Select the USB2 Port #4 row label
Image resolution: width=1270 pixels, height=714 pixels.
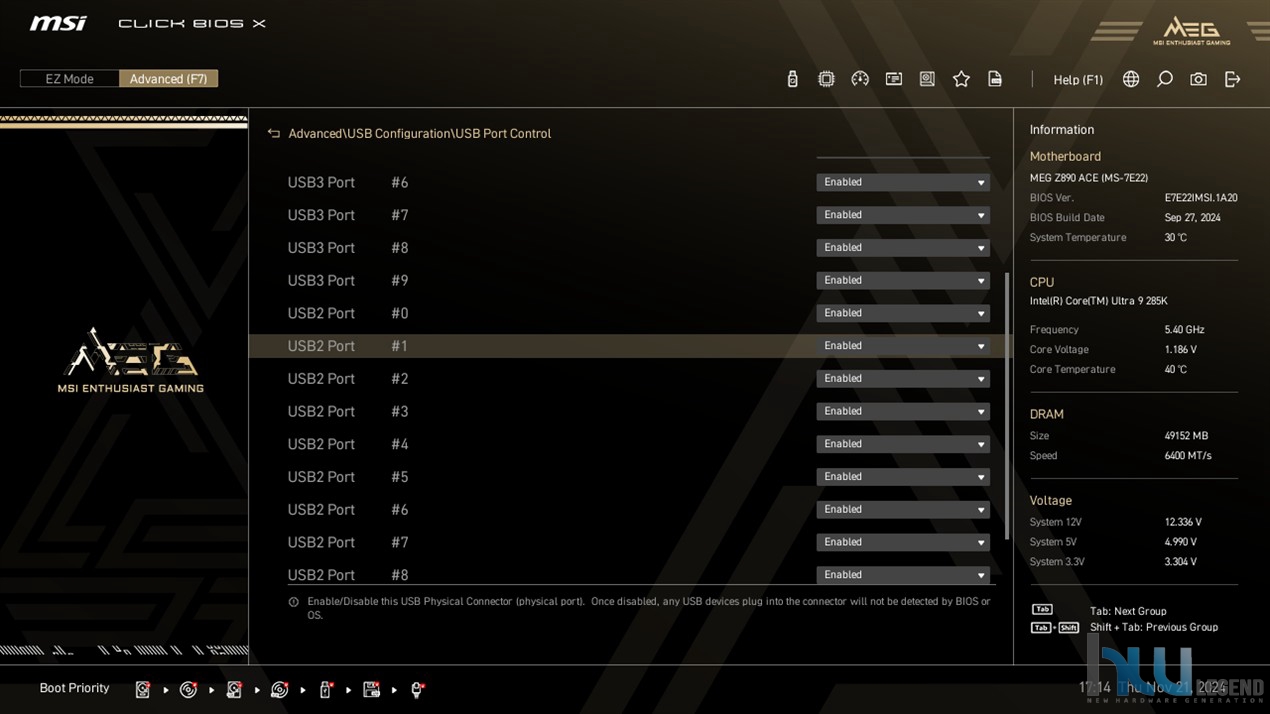click(x=348, y=444)
